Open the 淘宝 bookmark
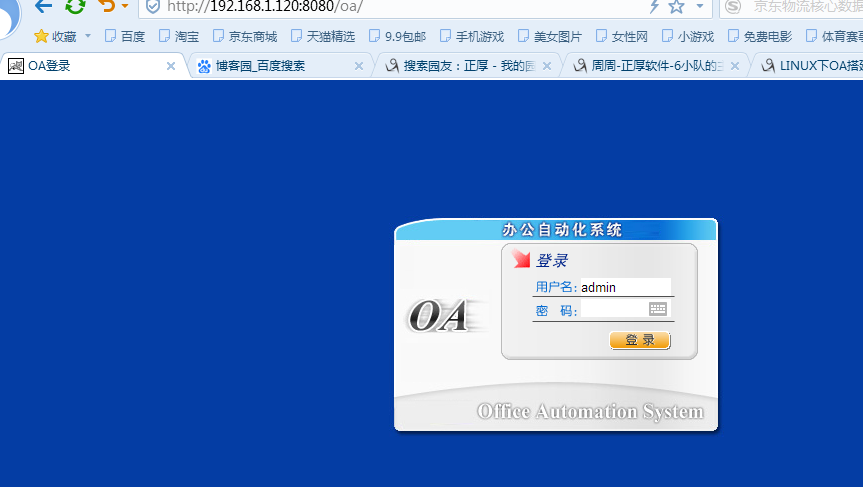The height and width of the screenshot is (487, 863). pyautogui.click(x=179, y=36)
